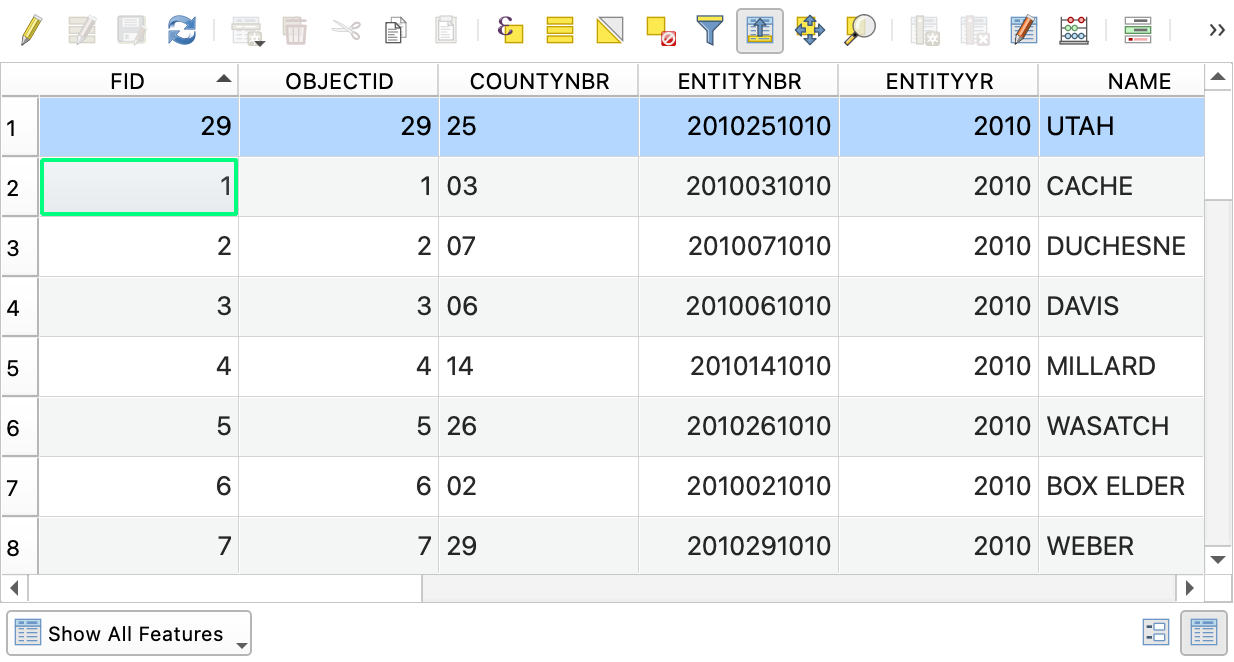The image size is (1234, 662).
Task: Open select features by expression
Action: coord(510,30)
